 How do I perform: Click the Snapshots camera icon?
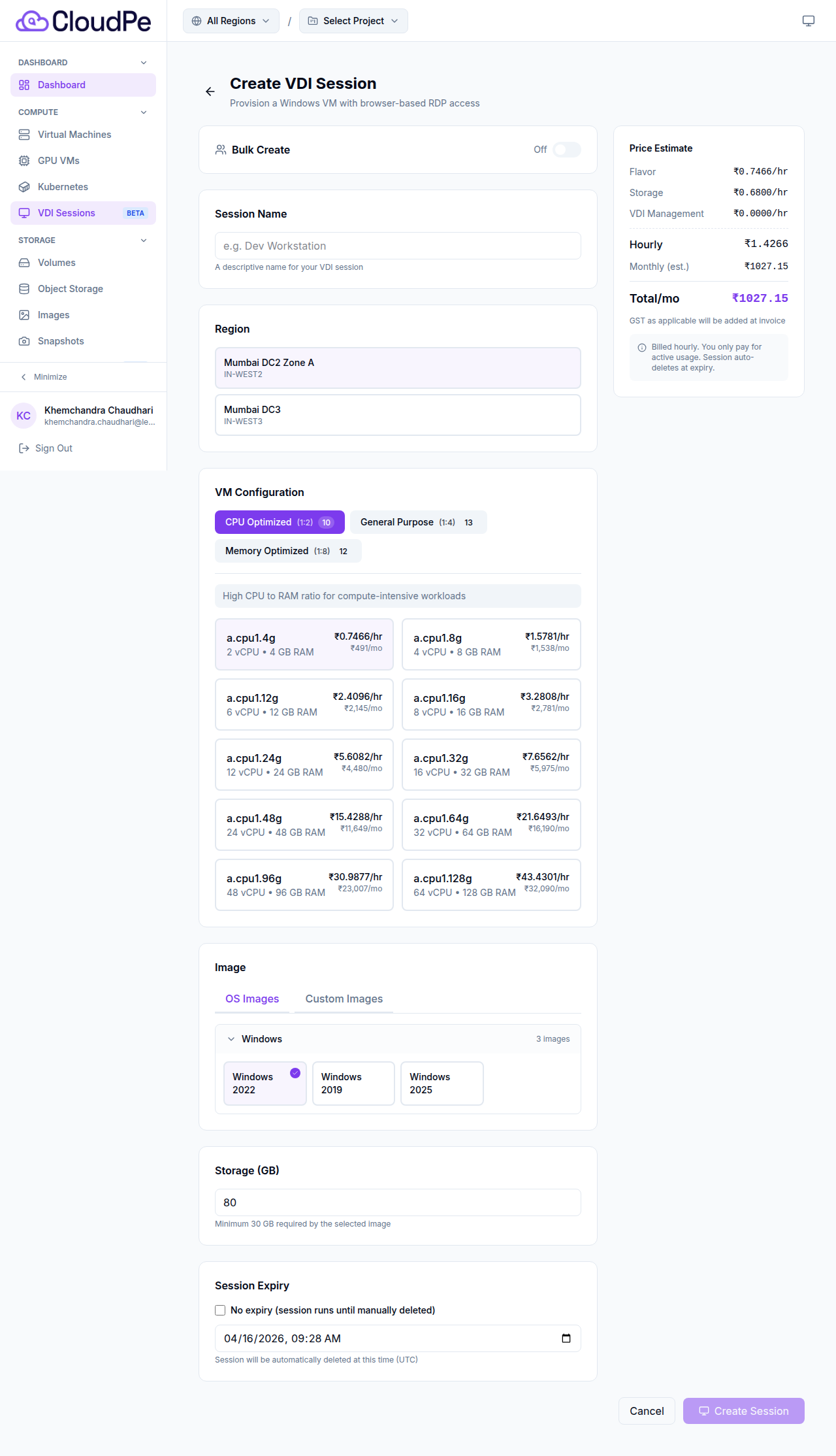[x=24, y=341]
